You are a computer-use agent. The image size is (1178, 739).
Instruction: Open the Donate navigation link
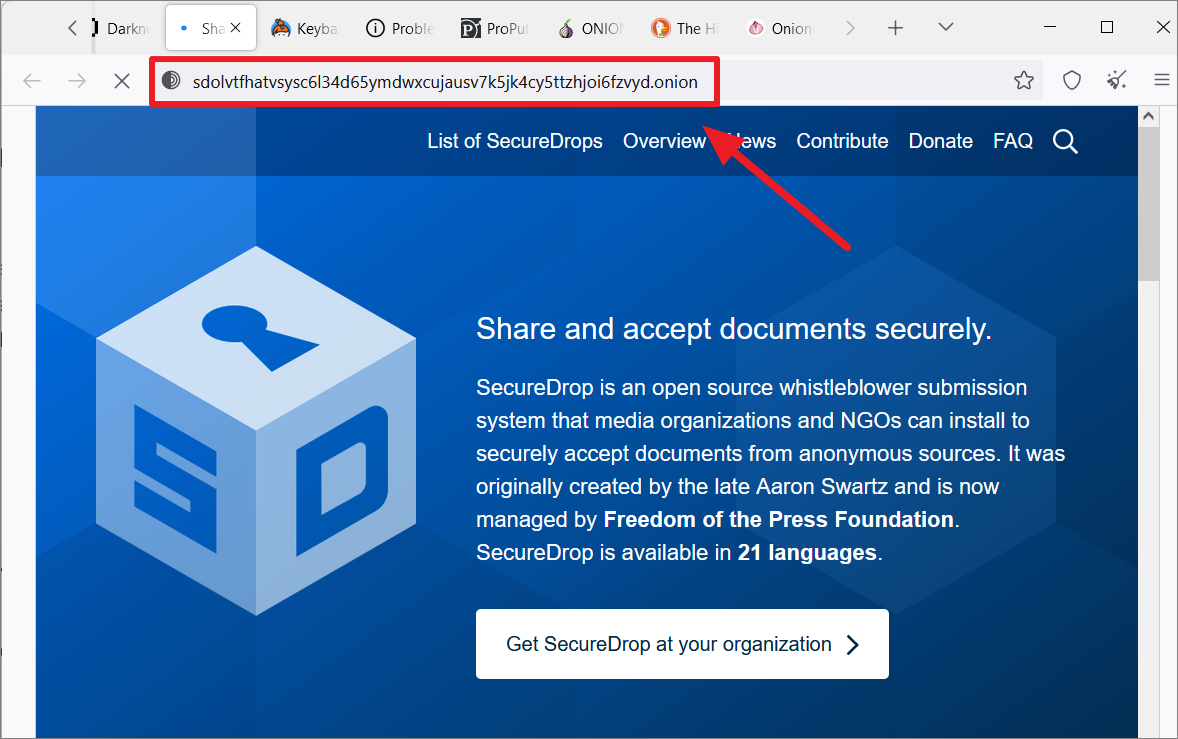pyautogui.click(x=941, y=141)
